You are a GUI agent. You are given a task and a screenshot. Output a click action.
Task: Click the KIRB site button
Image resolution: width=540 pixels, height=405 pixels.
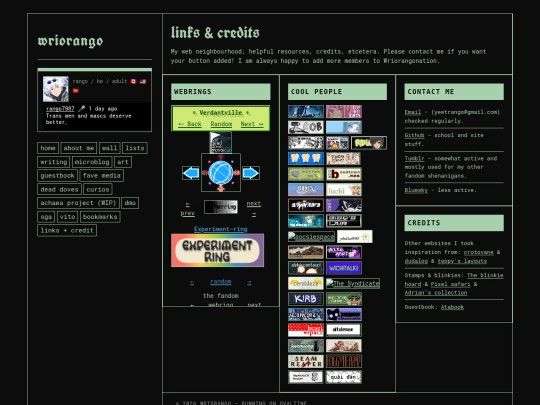click(x=306, y=299)
